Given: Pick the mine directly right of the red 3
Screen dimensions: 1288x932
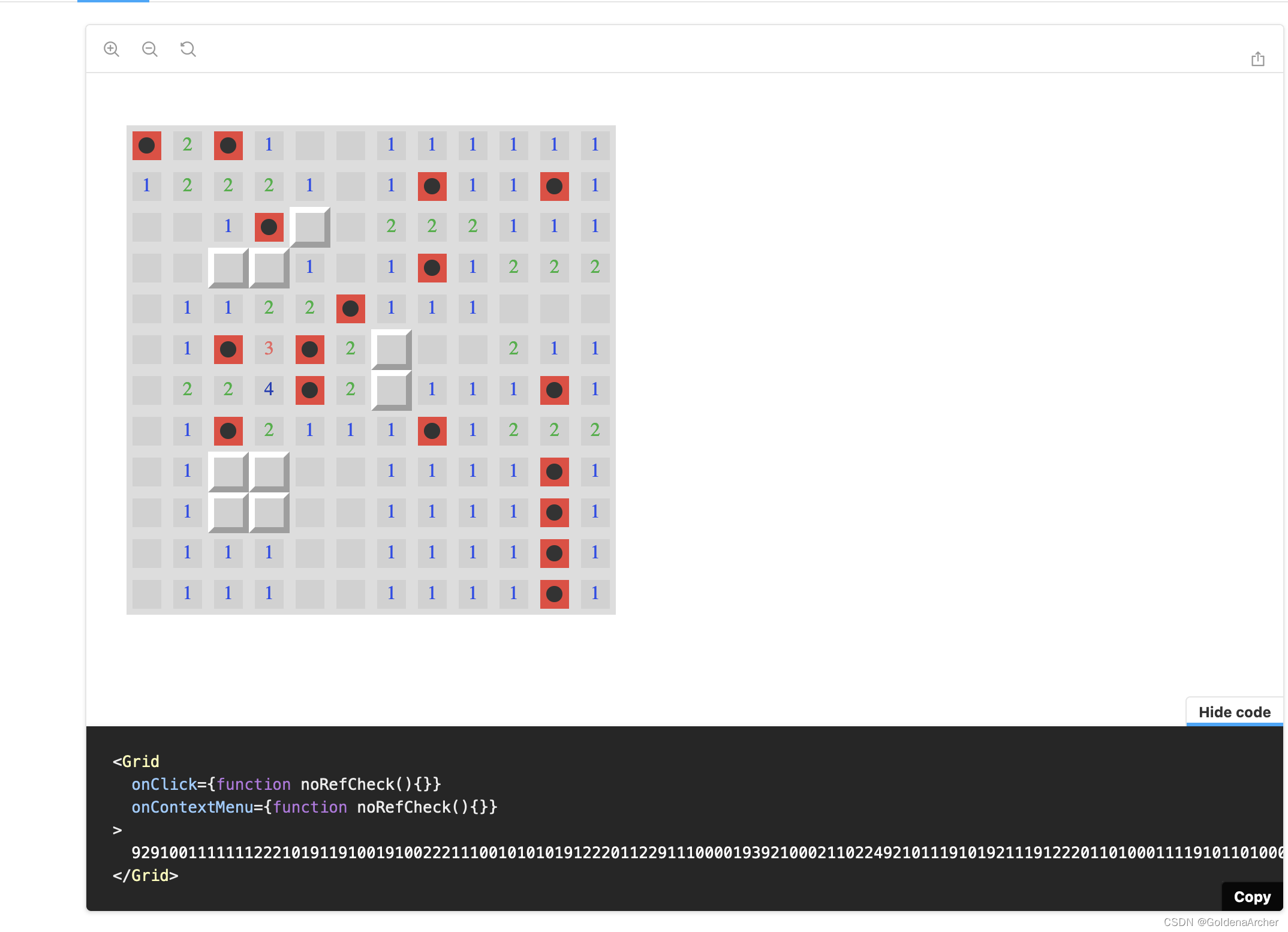Looking at the screenshot, I should point(310,350).
